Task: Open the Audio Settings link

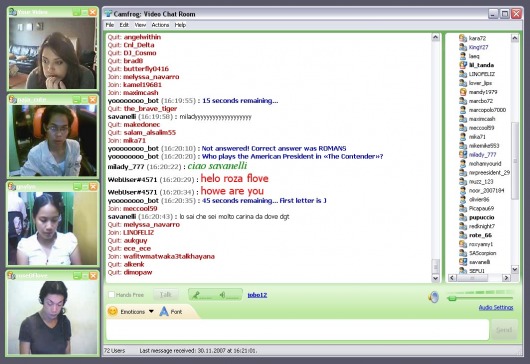Action: click(x=496, y=307)
